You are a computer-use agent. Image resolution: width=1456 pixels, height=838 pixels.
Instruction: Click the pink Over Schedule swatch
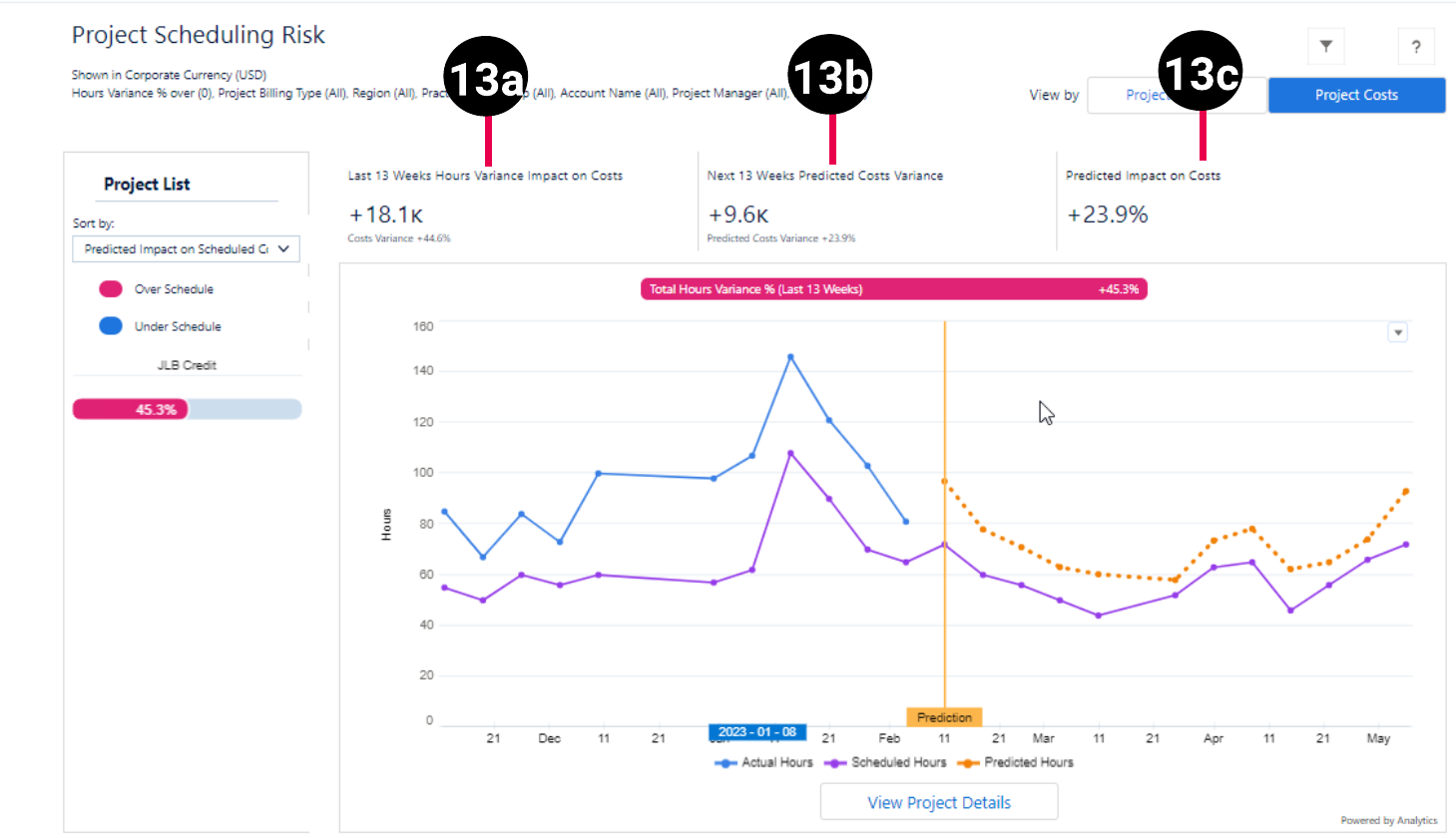coord(111,289)
